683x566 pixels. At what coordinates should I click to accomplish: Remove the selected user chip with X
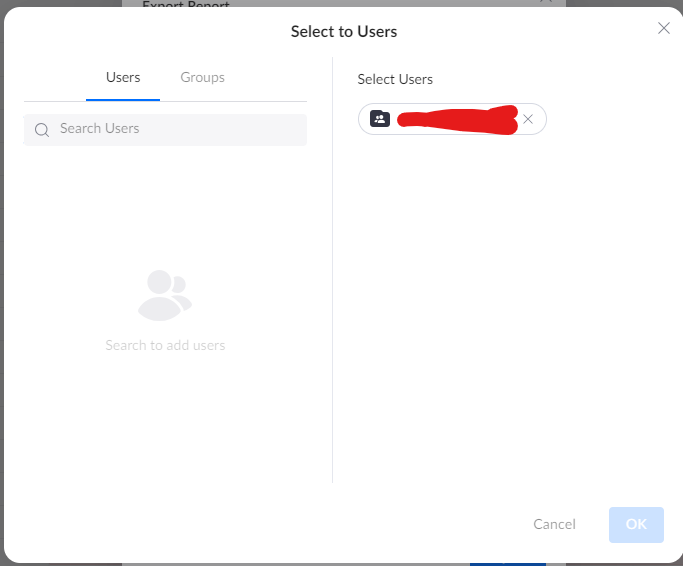pyautogui.click(x=528, y=119)
